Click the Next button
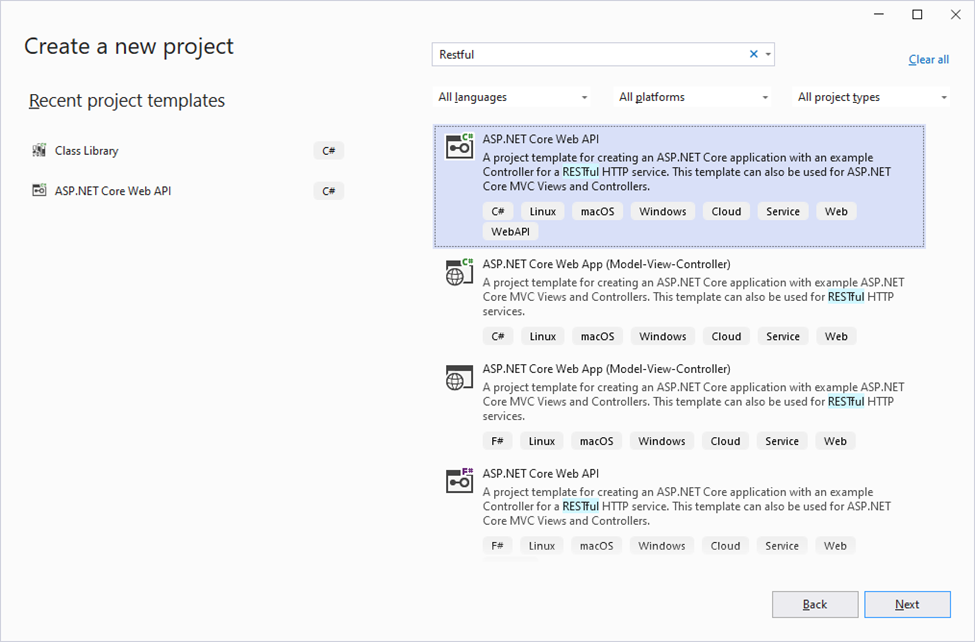Screen dimensions: 975x642 tap(907, 604)
